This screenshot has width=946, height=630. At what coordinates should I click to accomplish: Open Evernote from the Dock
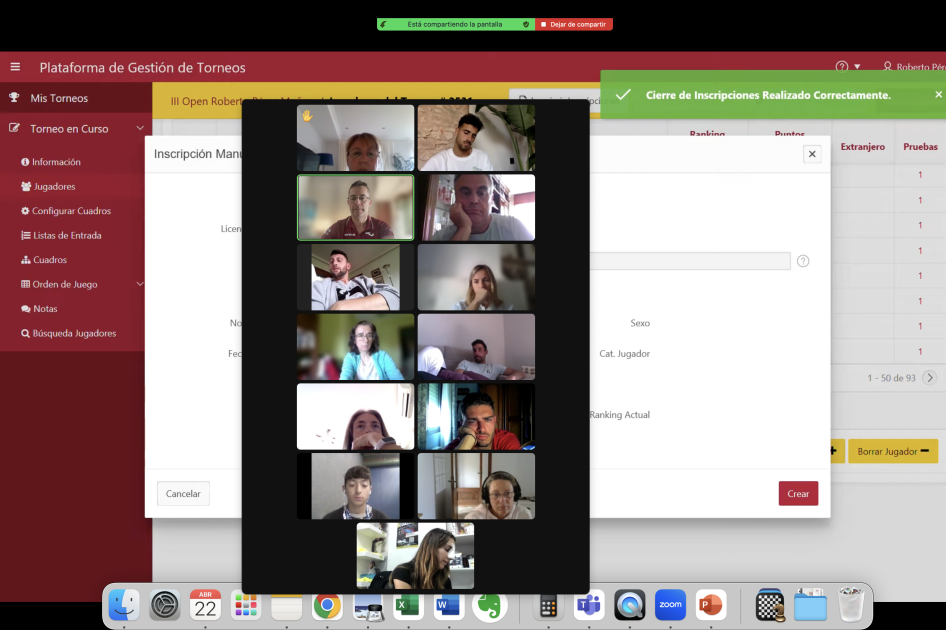(x=489, y=605)
